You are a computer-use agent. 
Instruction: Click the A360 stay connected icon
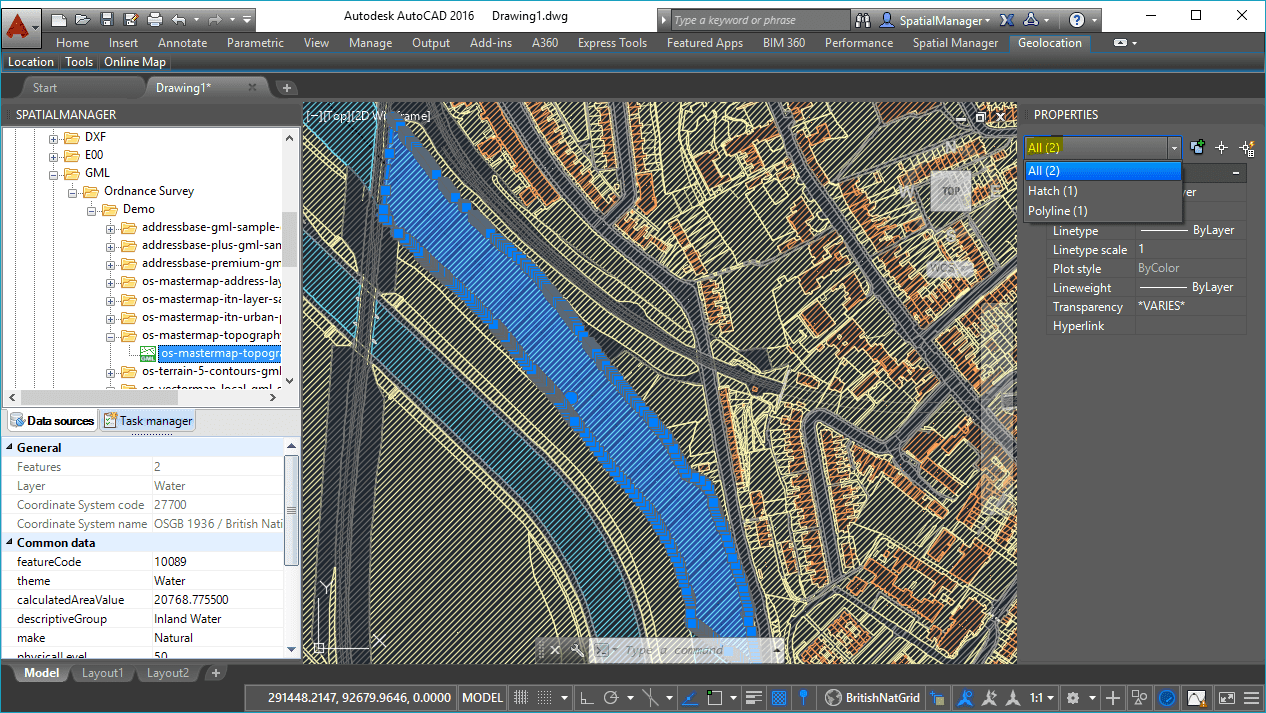click(x=1030, y=20)
